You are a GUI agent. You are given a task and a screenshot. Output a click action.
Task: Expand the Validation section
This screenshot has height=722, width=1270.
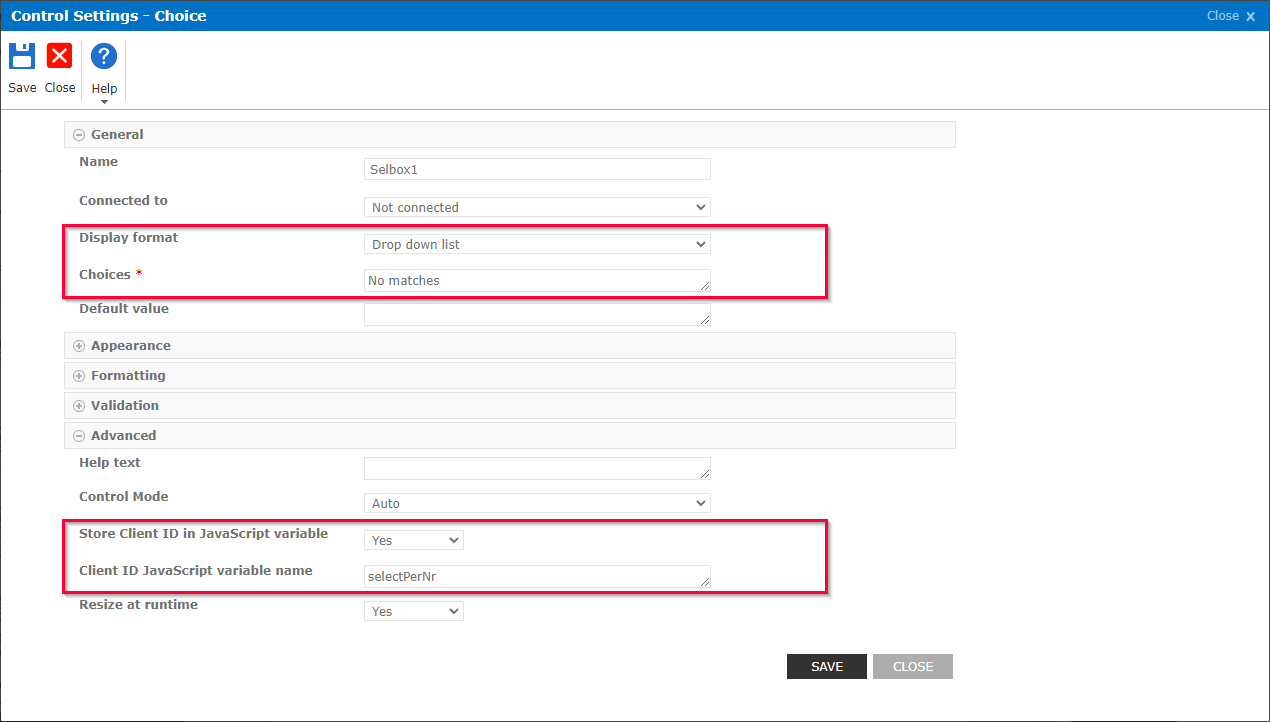click(78, 405)
